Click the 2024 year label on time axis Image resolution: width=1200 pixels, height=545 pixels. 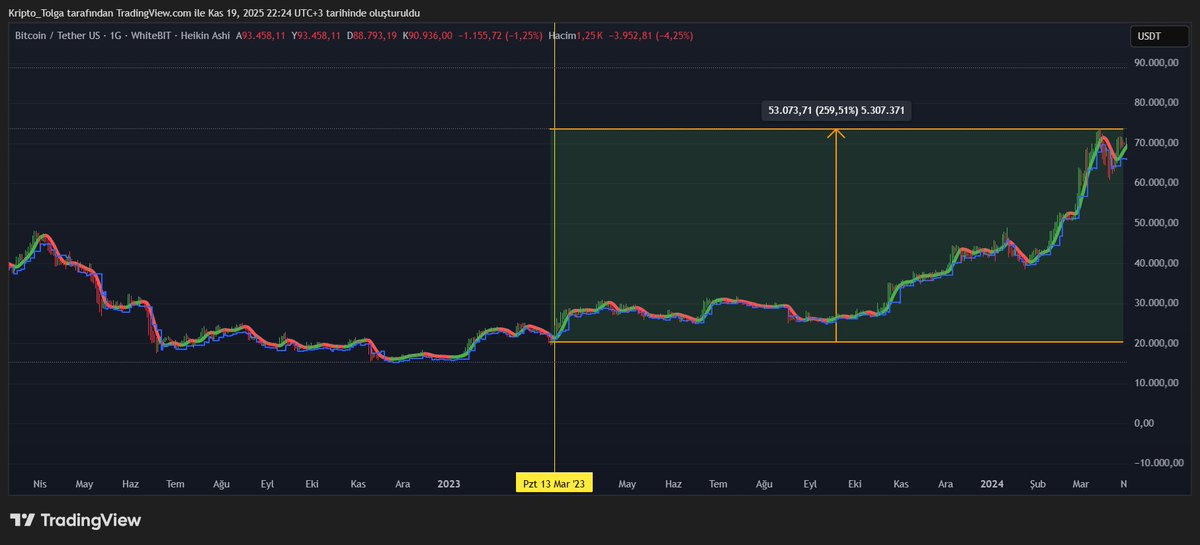pyautogui.click(x=992, y=484)
